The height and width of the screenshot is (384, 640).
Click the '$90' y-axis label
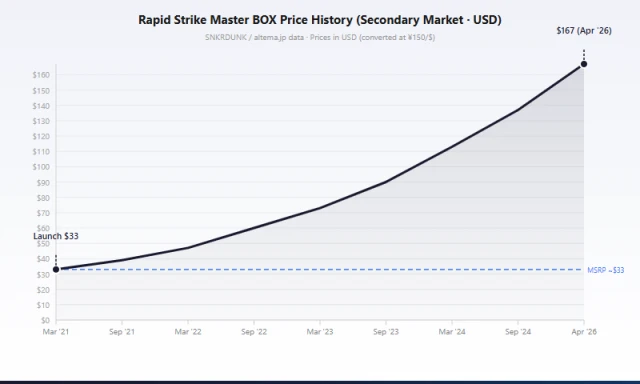43,183
